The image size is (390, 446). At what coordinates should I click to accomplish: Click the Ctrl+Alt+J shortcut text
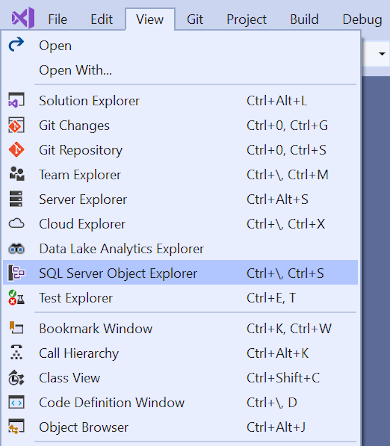(276, 427)
